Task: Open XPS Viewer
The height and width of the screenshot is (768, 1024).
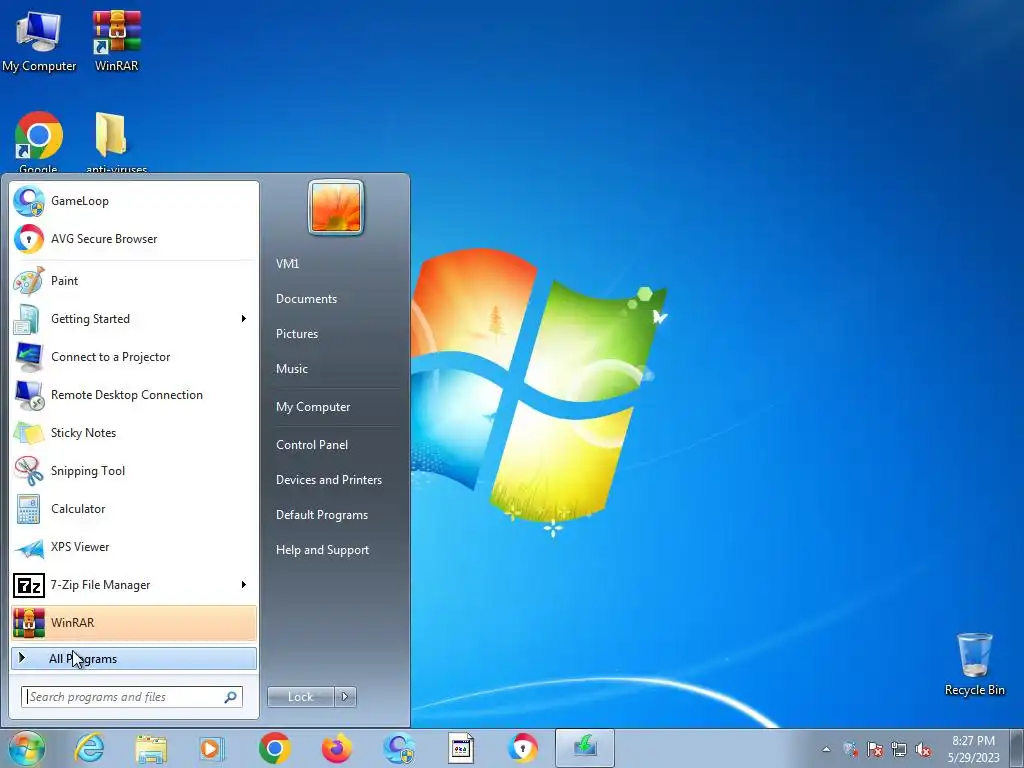Action: 134,547
